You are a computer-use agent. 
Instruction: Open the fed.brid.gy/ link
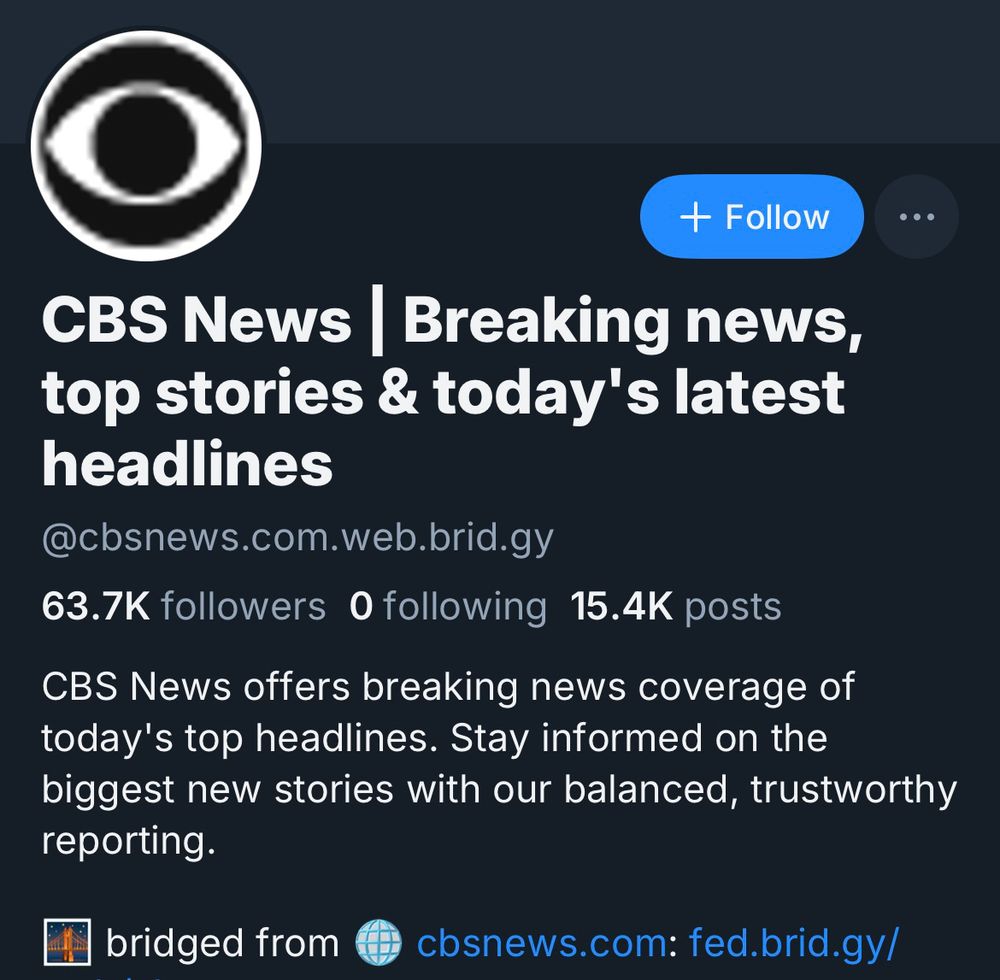pos(793,942)
